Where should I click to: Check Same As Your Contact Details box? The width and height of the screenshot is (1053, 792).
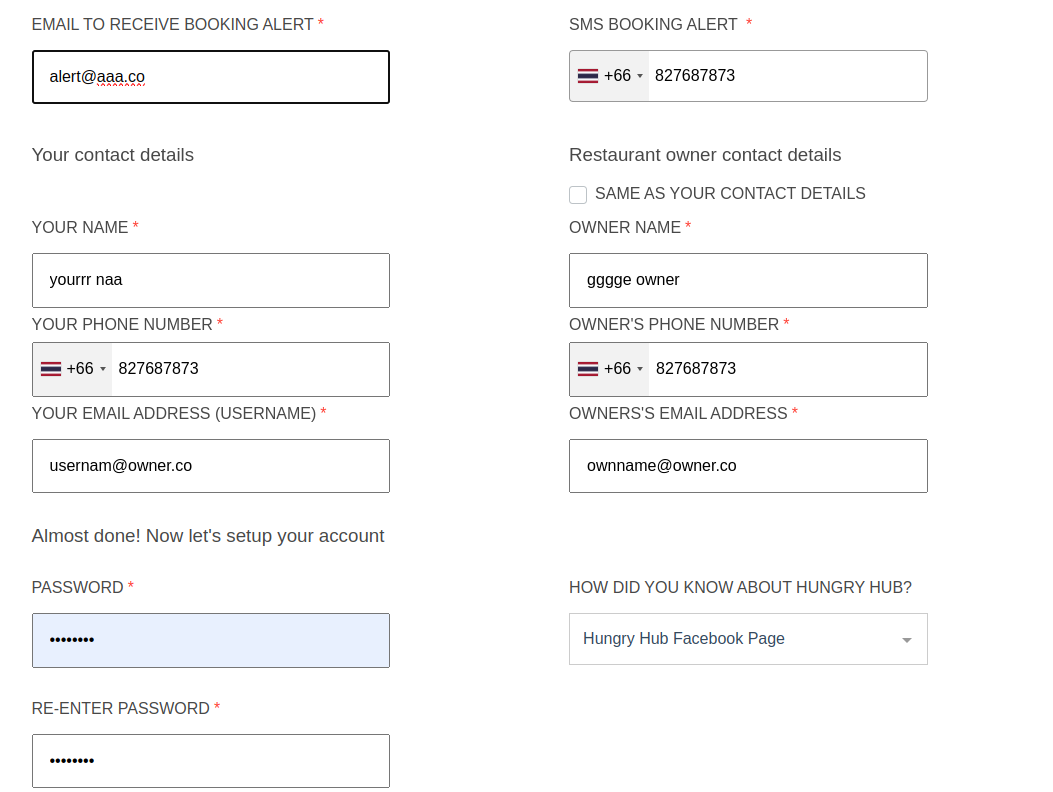(x=578, y=195)
